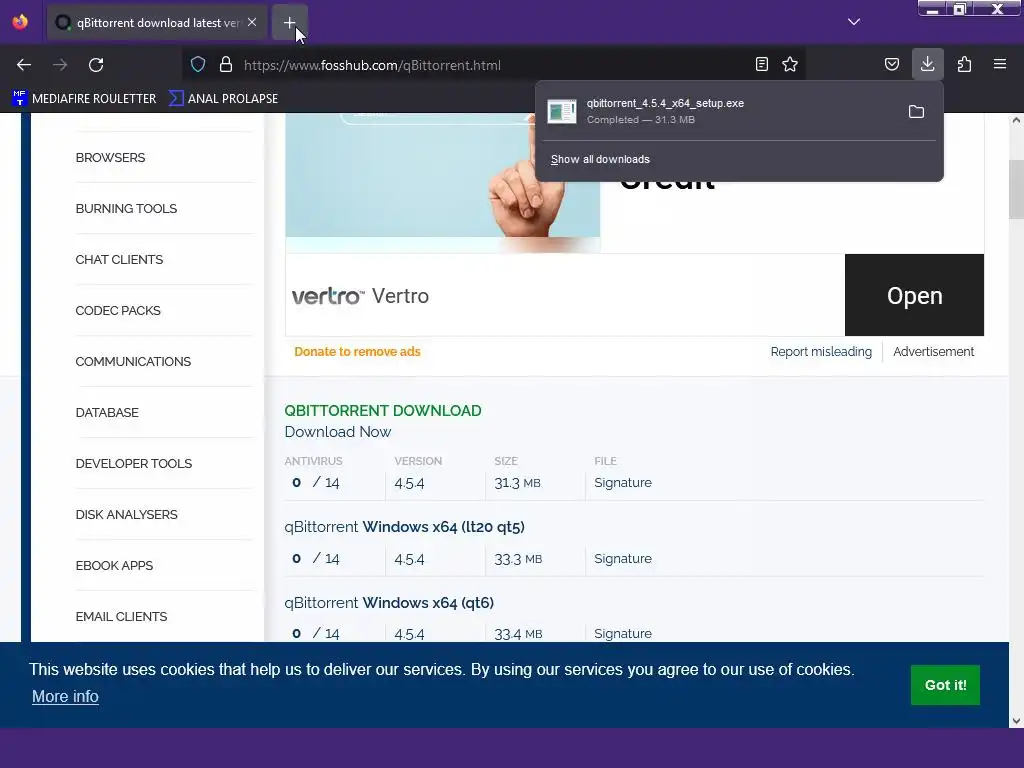Restore down the Firefox window
The width and height of the screenshot is (1024, 768).
tap(959, 8)
